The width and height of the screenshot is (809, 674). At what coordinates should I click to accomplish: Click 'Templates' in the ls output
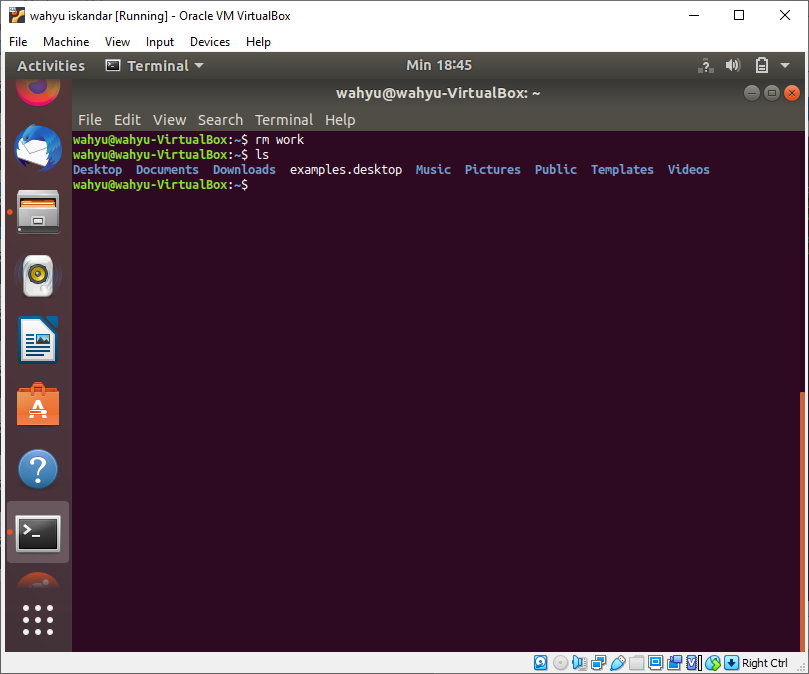(622, 169)
